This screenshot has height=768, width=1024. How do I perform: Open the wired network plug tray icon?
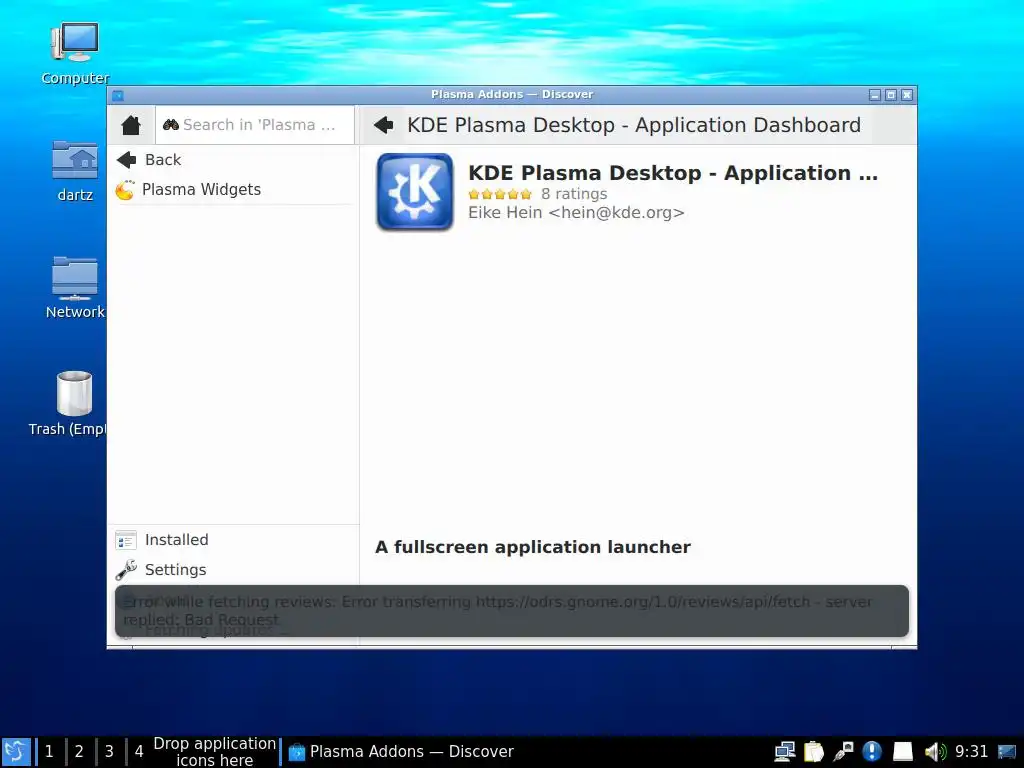tap(843, 752)
